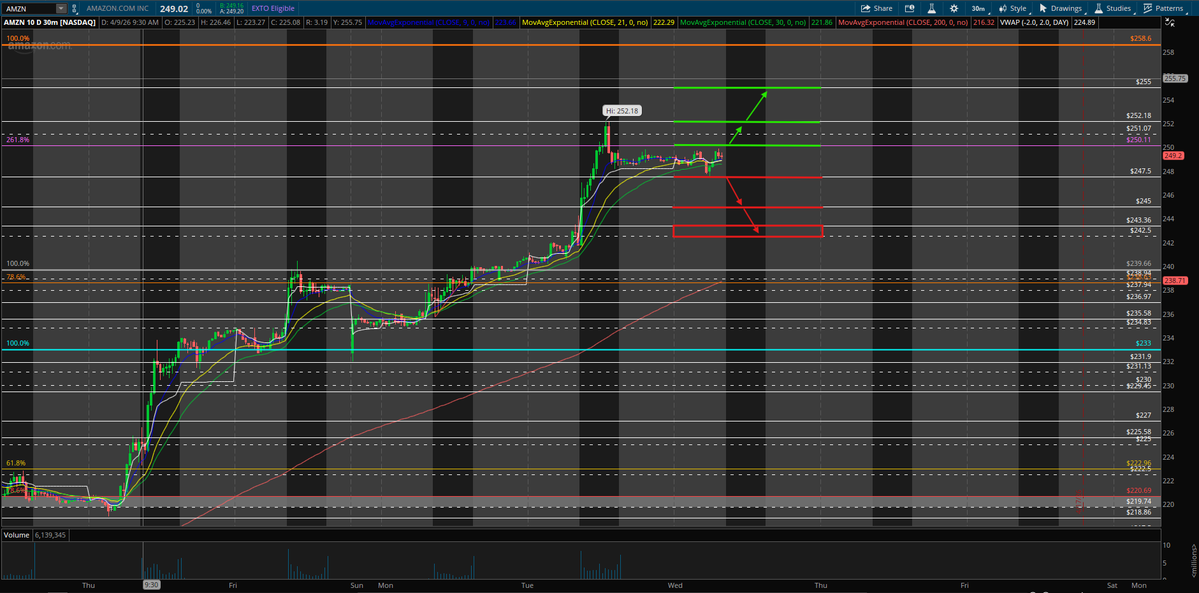Click the 255.75 price axis cursor tag
The image size is (1199, 593).
tap(1174, 78)
